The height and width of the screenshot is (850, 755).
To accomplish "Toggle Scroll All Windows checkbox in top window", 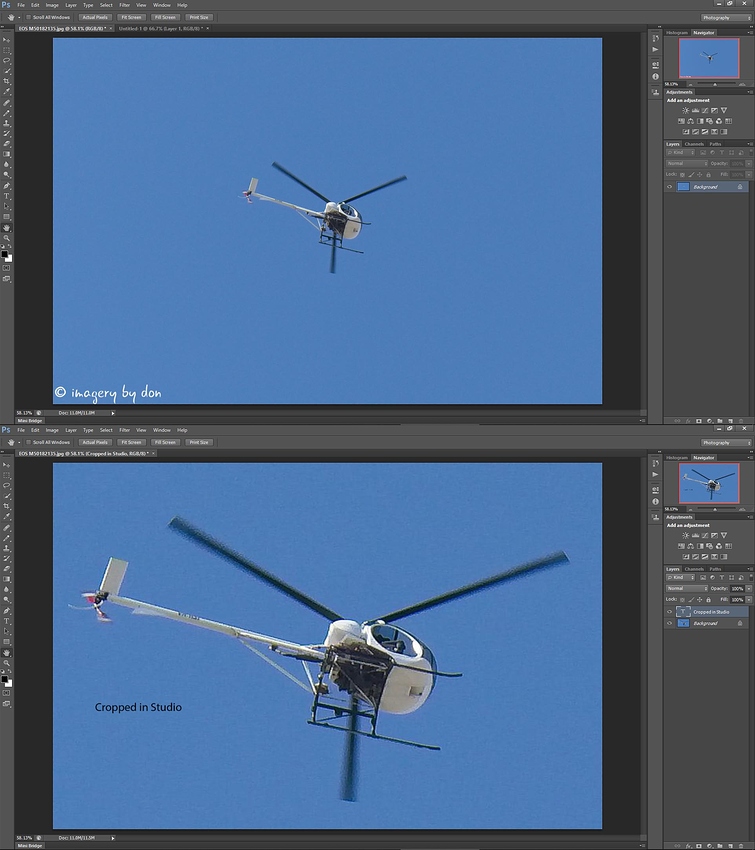I will tap(29, 17).
